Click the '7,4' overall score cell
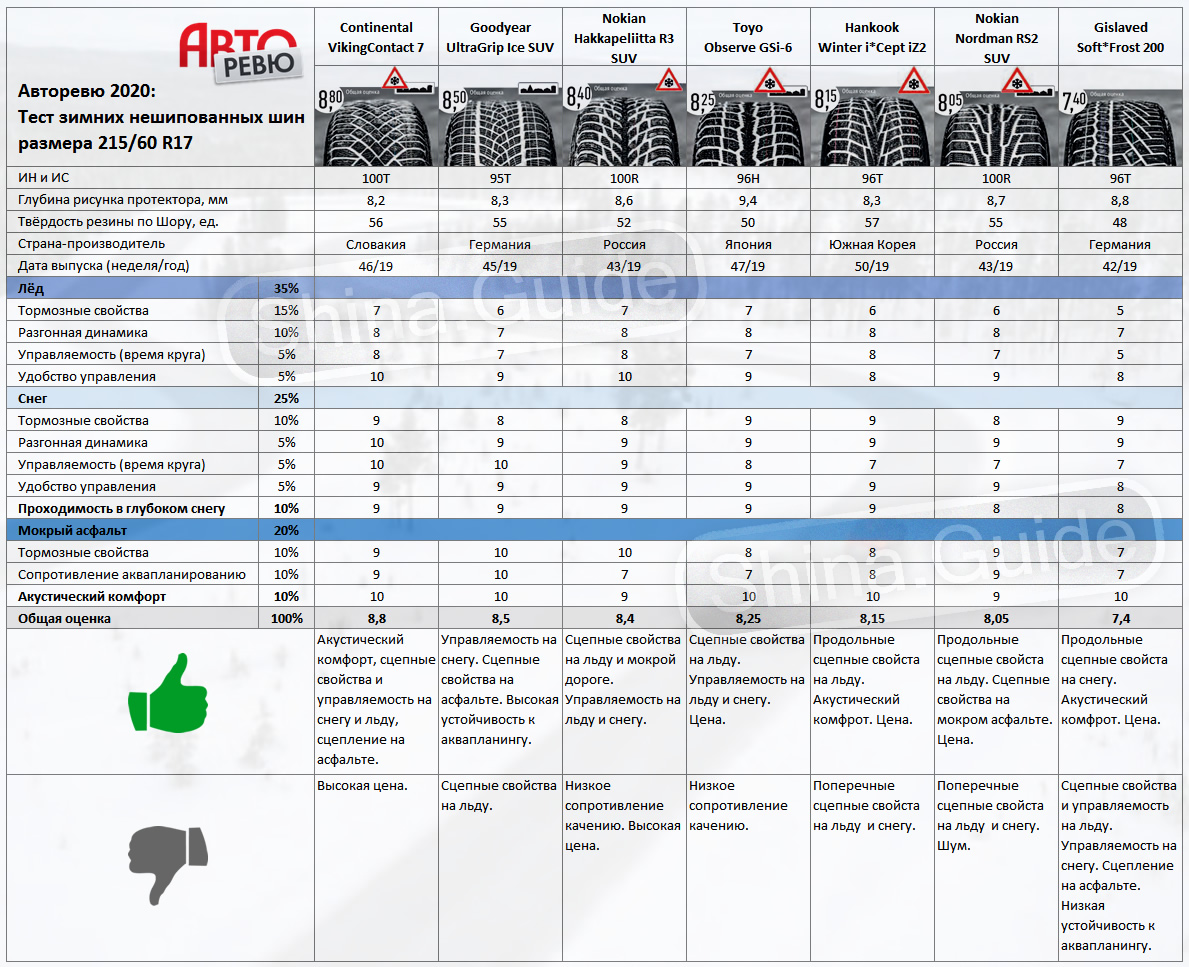This screenshot has width=1189, height=967. tap(1120, 618)
